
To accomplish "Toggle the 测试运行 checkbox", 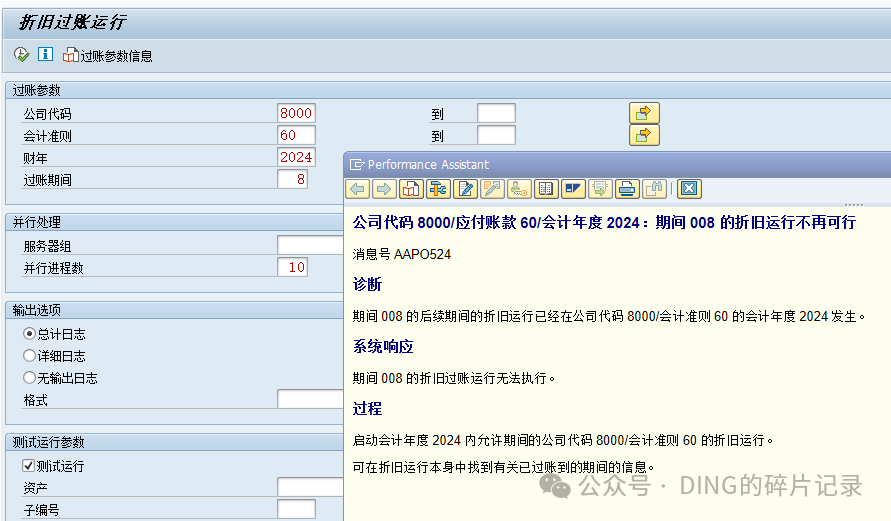I will tap(28, 466).
